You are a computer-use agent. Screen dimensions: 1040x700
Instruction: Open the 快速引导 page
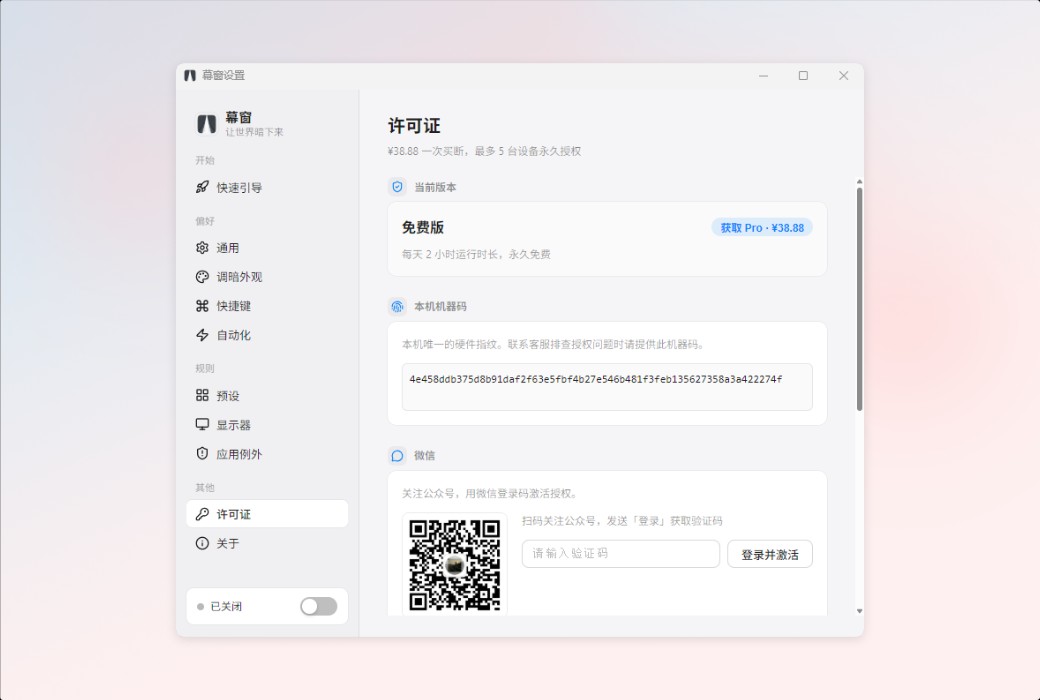267,188
